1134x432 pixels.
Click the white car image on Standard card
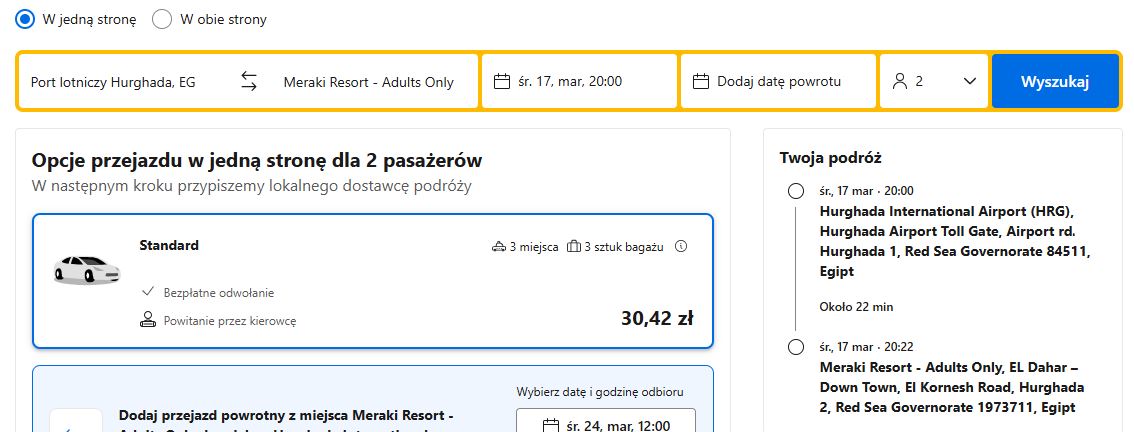tap(87, 270)
